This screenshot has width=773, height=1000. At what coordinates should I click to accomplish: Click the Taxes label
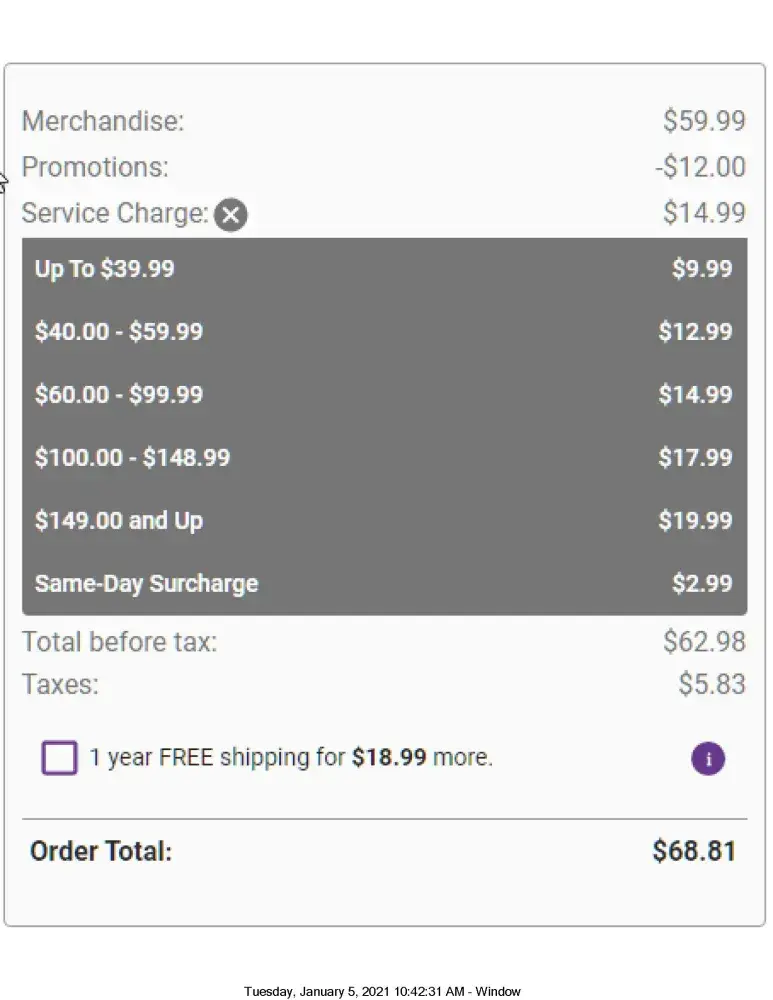coord(60,685)
